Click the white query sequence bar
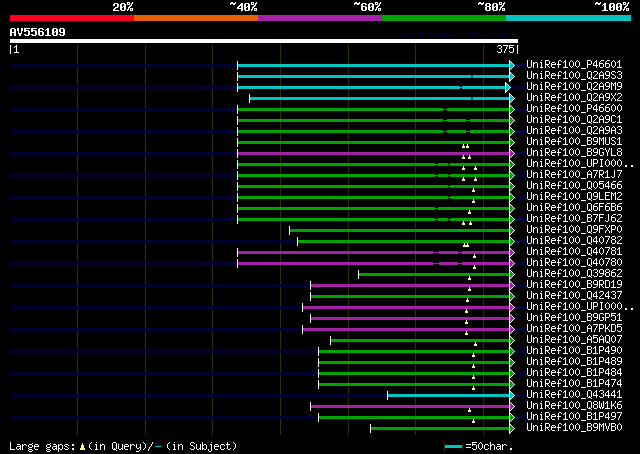Image resolution: width=640 pixels, height=454 pixels. point(264,41)
